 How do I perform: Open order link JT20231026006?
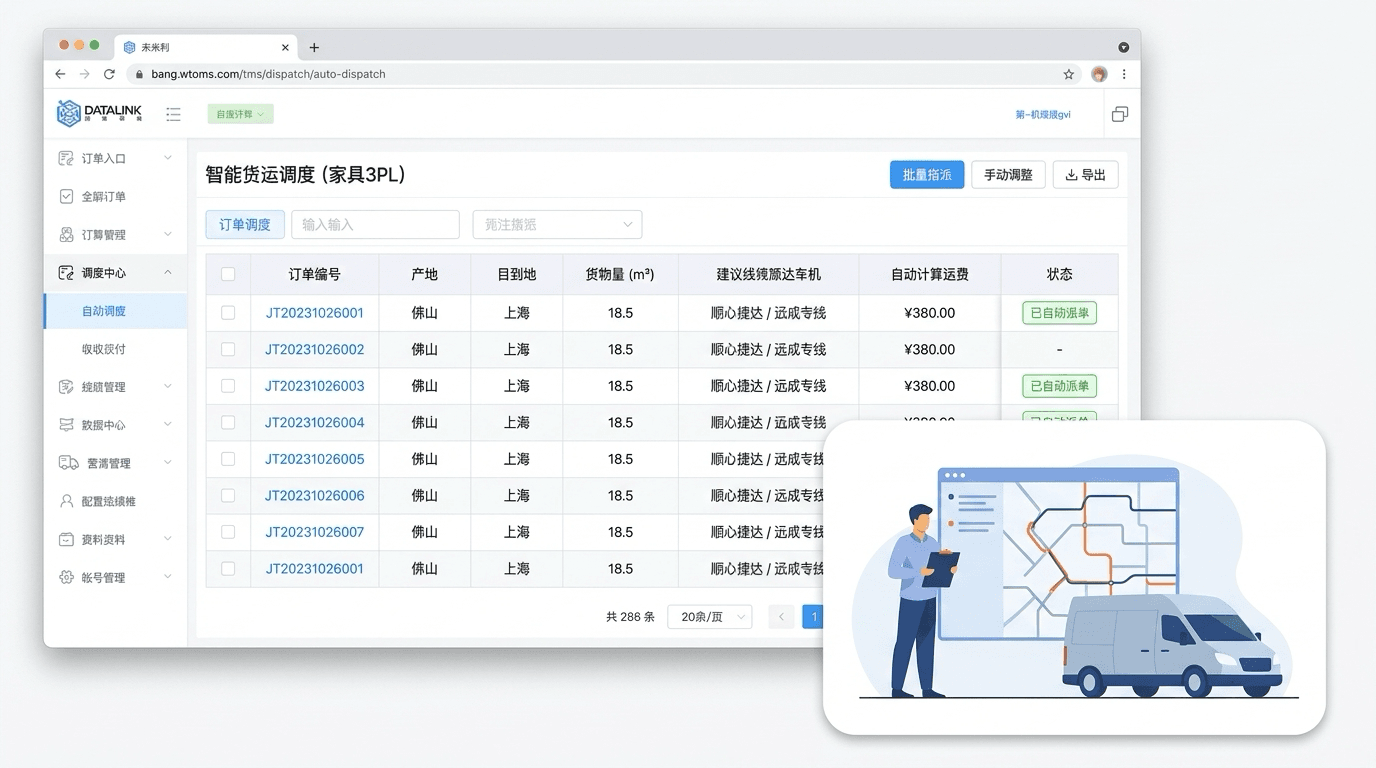coord(314,496)
